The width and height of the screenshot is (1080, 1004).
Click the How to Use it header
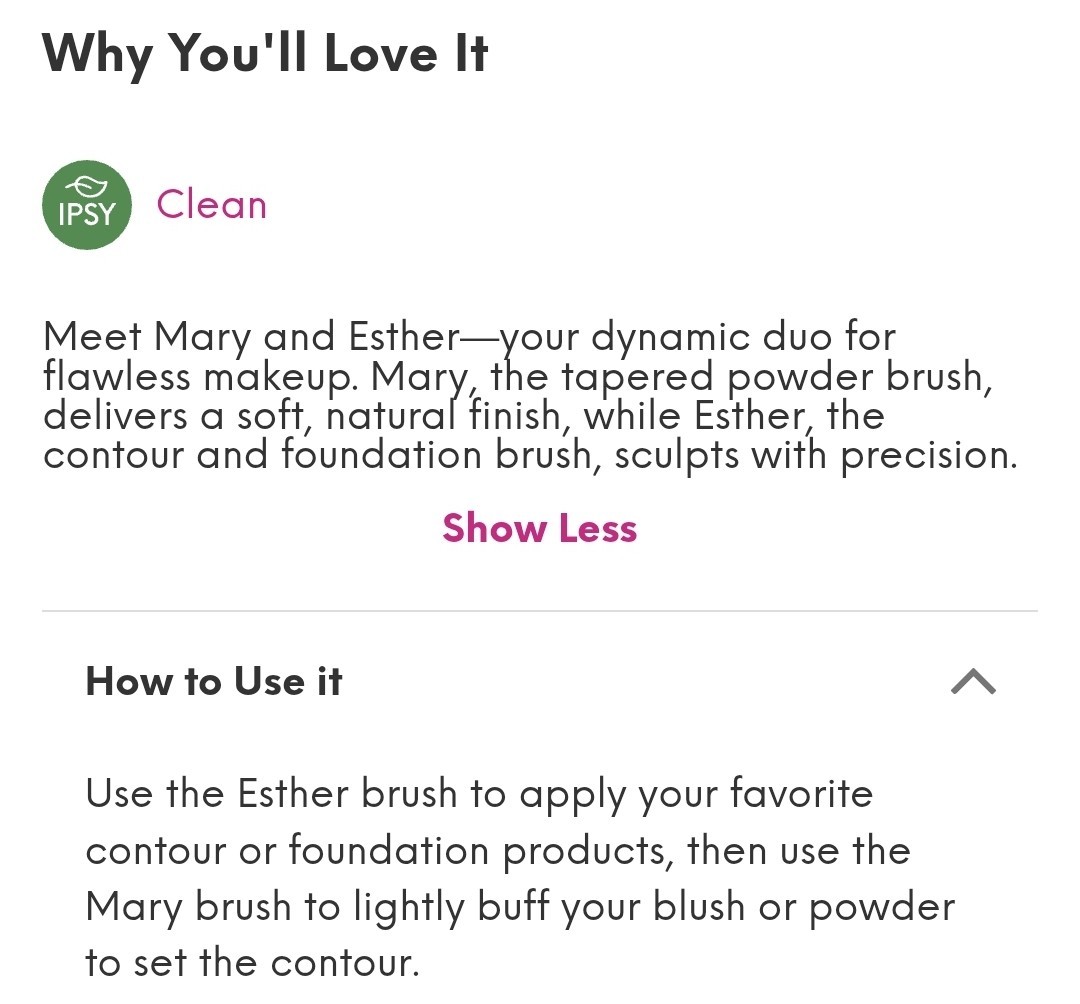coord(214,682)
